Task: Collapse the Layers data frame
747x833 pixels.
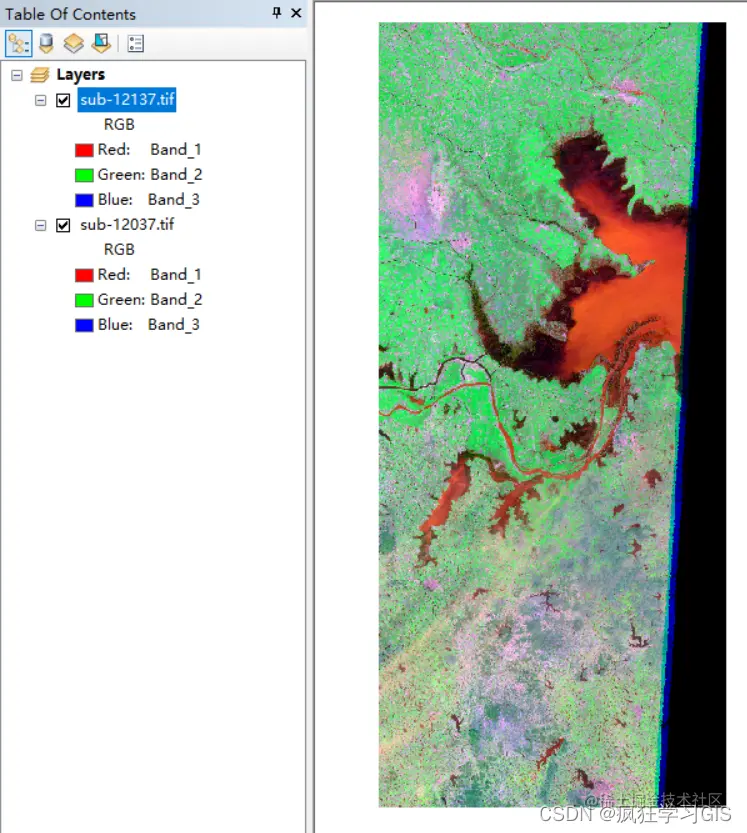Action: pyautogui.click(x=17, y=75)
